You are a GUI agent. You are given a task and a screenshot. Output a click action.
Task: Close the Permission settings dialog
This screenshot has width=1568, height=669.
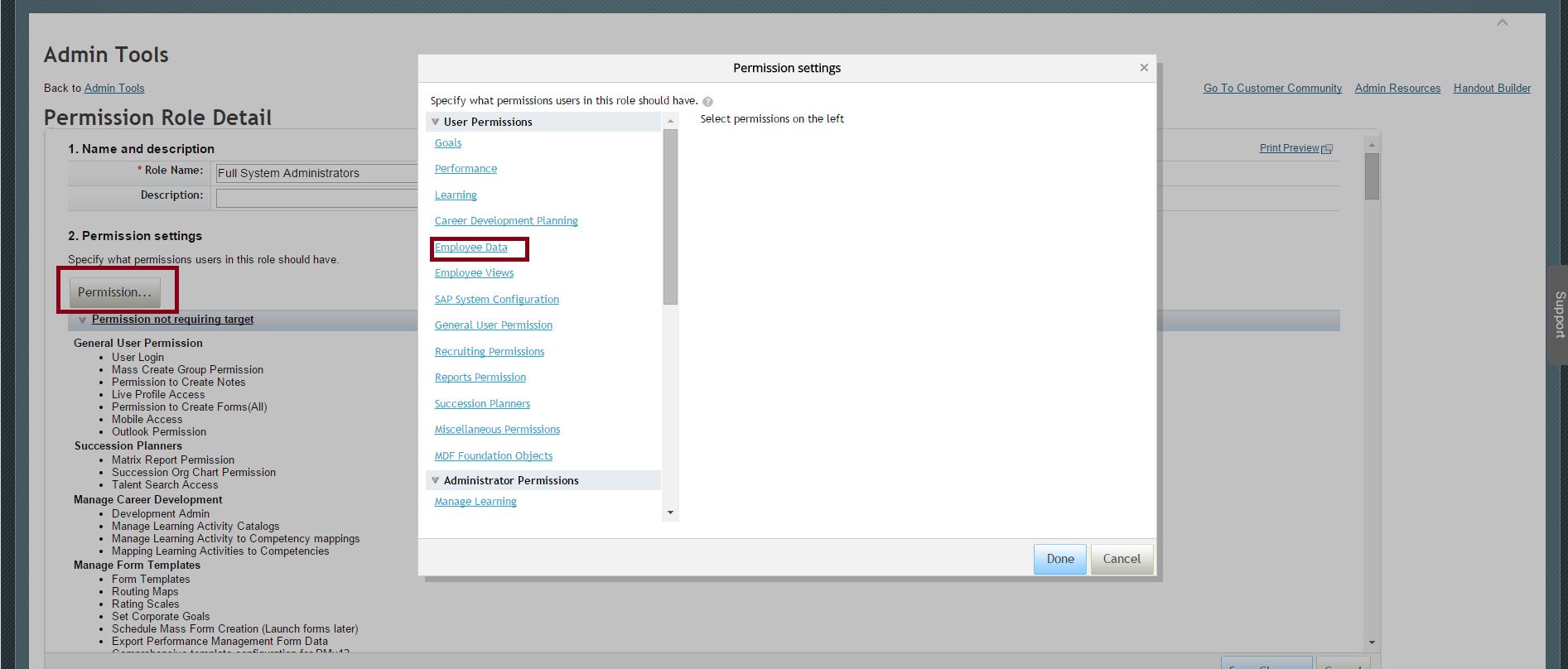pyautogui.click(x=1144, y=68)
